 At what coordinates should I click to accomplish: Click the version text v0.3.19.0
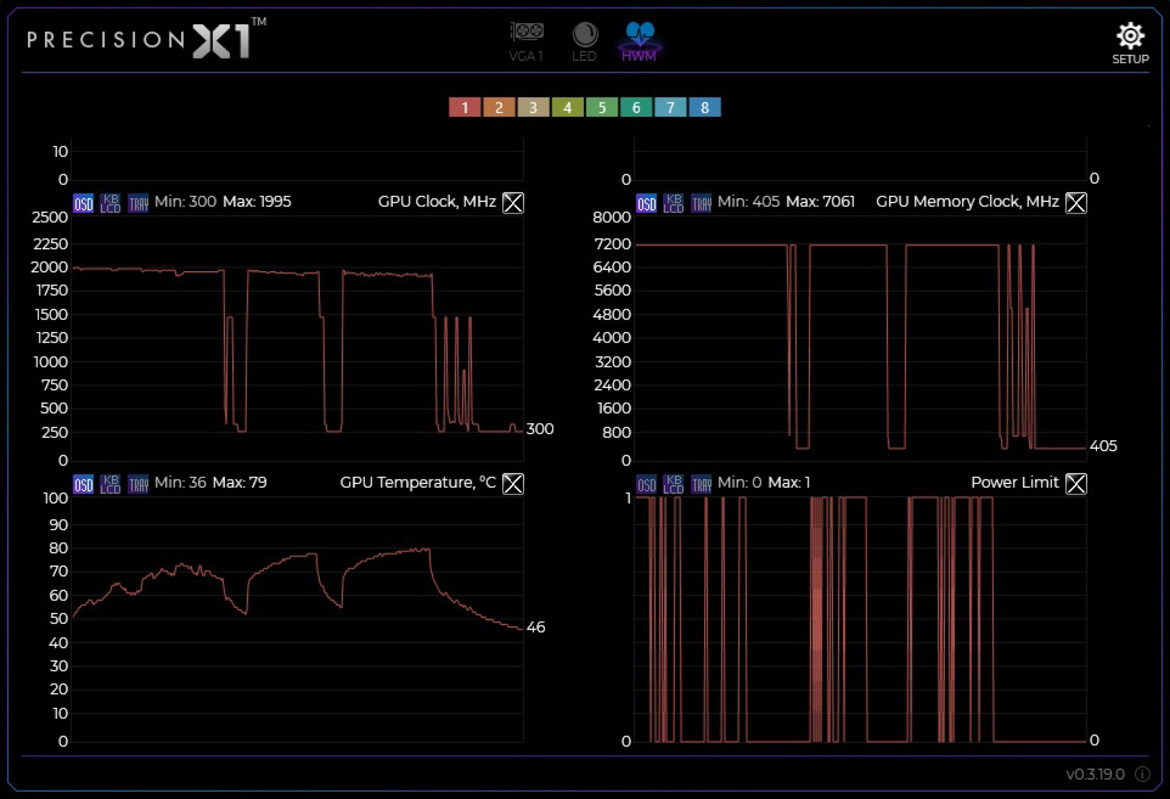[1095, 774]
